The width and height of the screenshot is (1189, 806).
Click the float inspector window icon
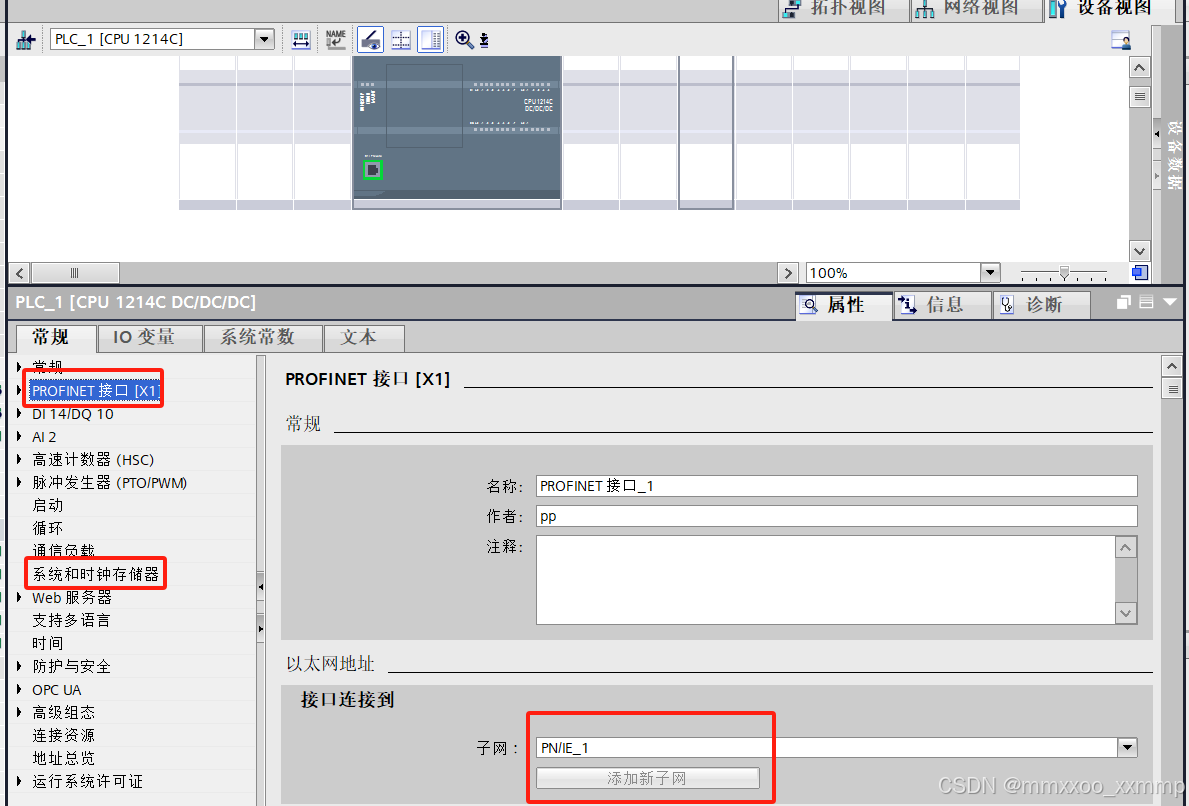click(1124, 302)
